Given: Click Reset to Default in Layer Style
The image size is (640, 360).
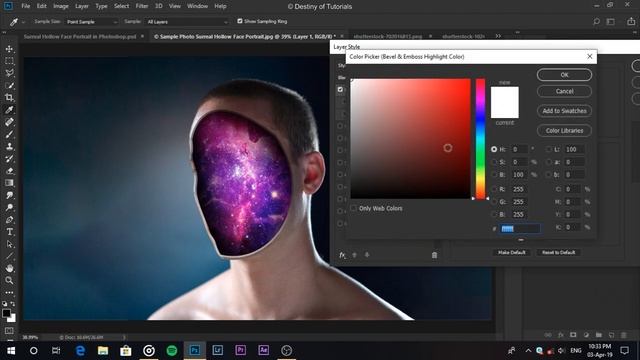Looking at the screenshot, I should click(x=558, y=252).
